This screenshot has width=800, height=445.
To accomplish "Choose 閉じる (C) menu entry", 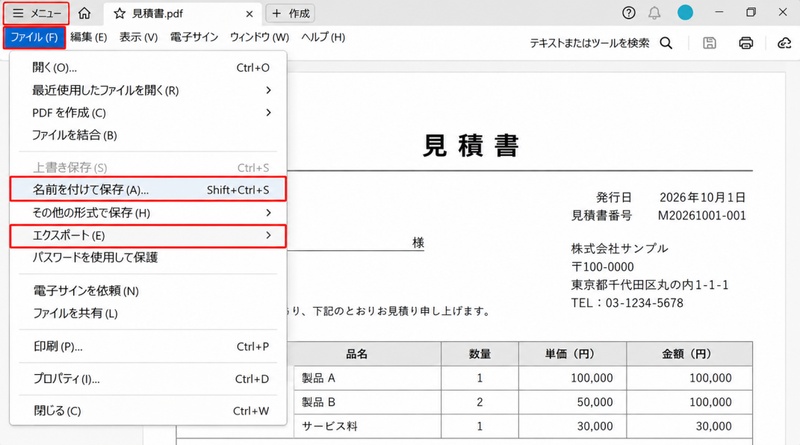I will point(148,411).
